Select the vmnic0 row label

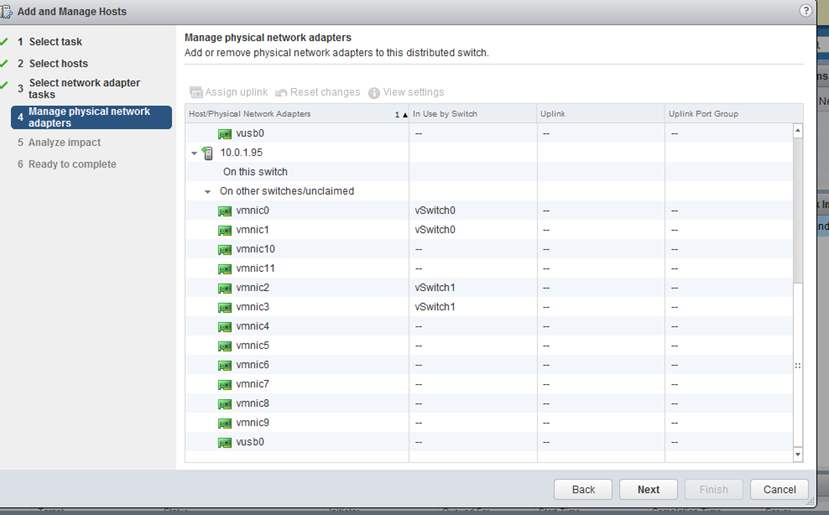point(252,210)
